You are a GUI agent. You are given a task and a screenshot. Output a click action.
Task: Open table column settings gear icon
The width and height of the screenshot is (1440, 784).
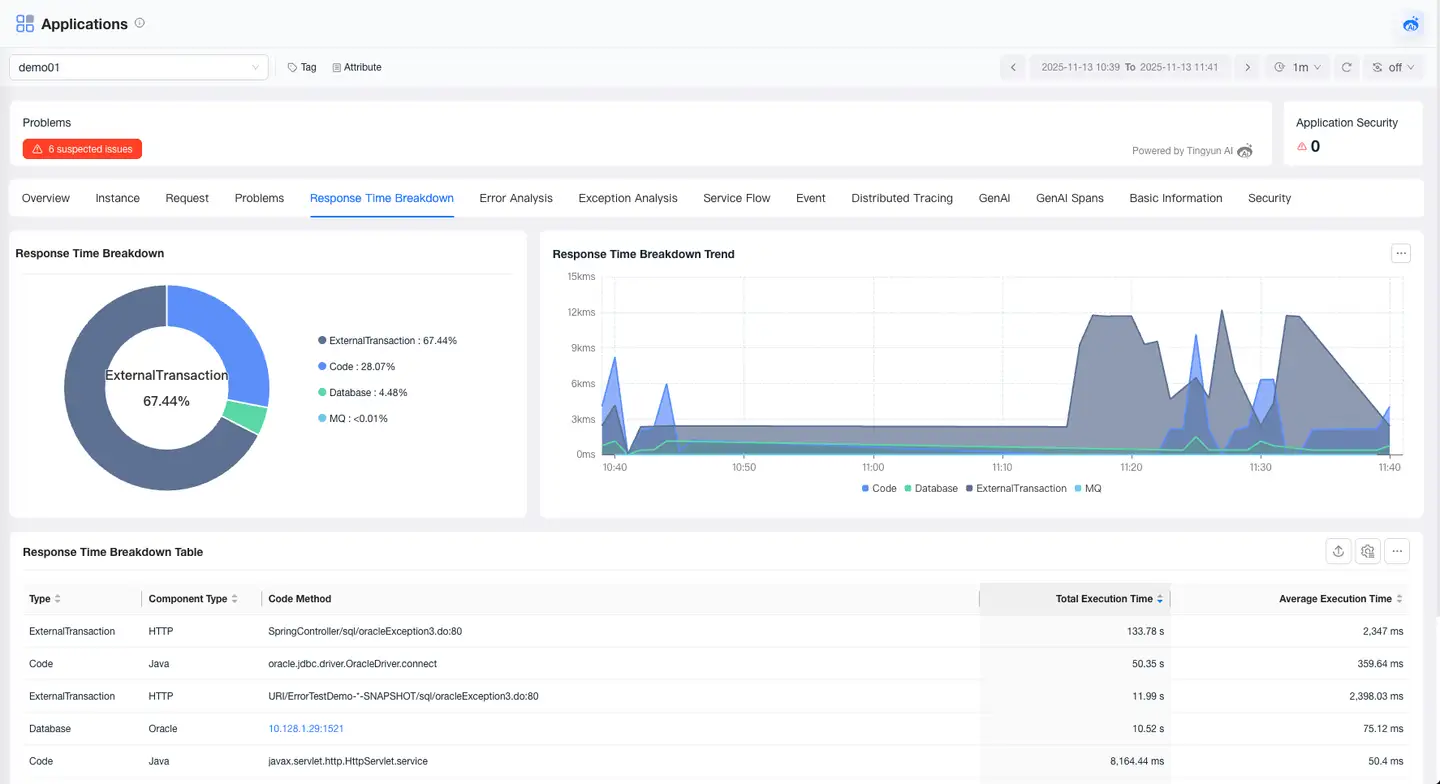(x=1368, y=551)
